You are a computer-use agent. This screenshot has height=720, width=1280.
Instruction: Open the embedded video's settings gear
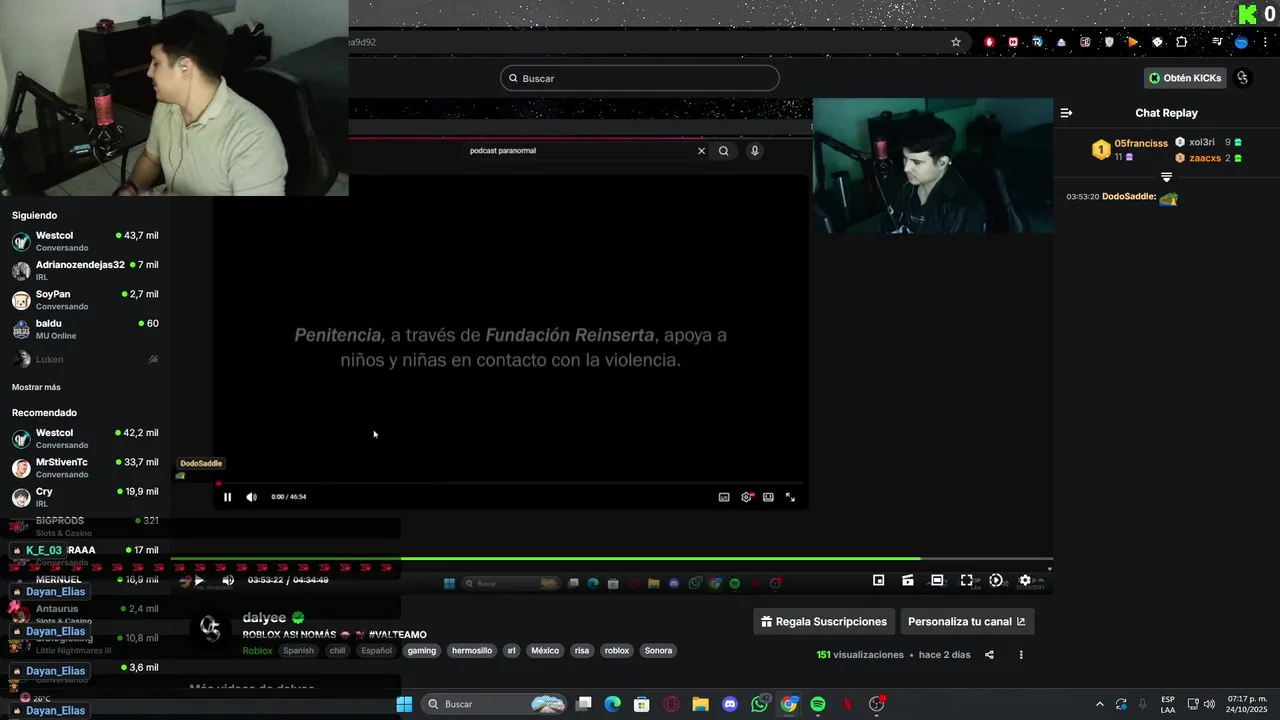[746, 497]
